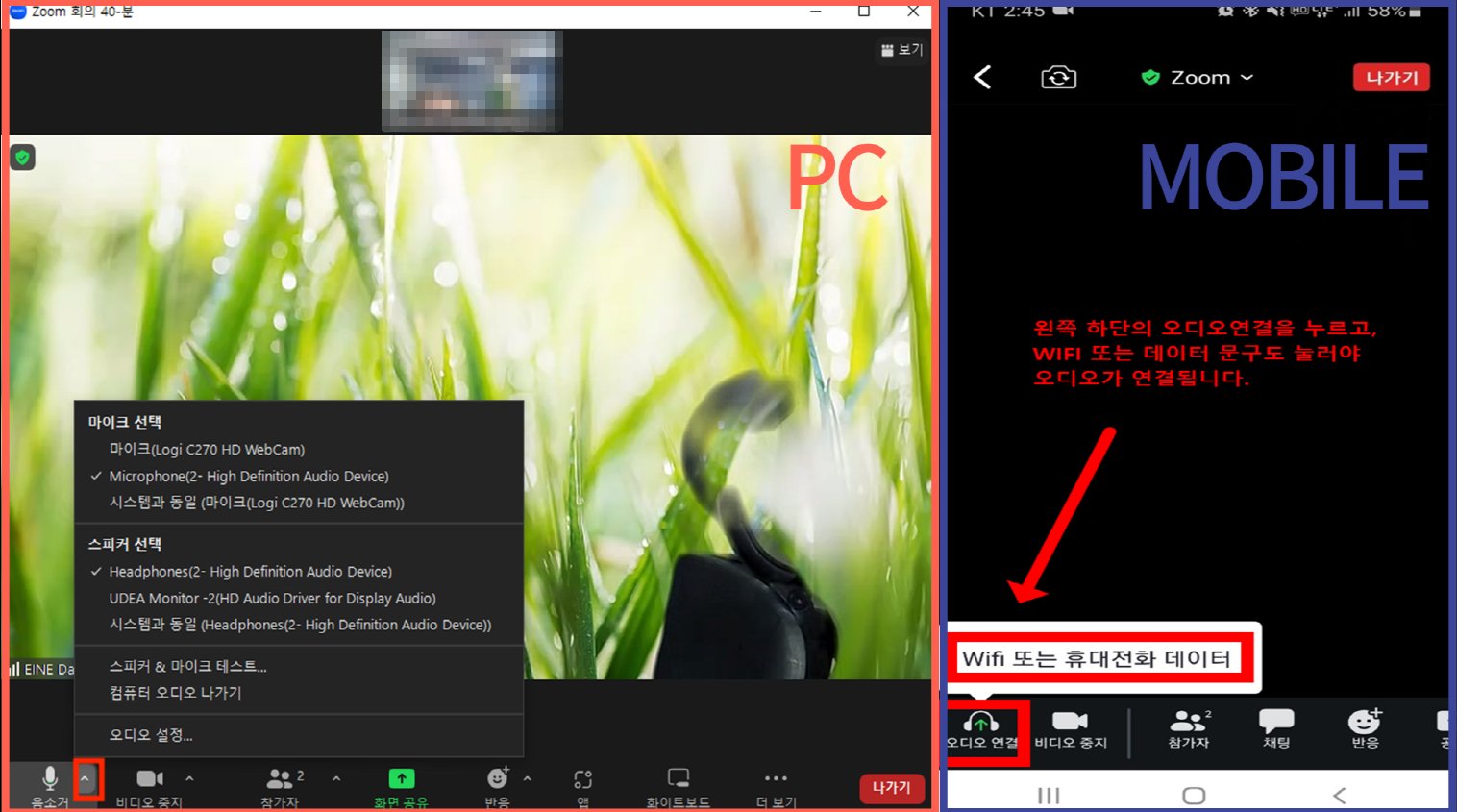Open the Whiteboard tool

point(678,779)
